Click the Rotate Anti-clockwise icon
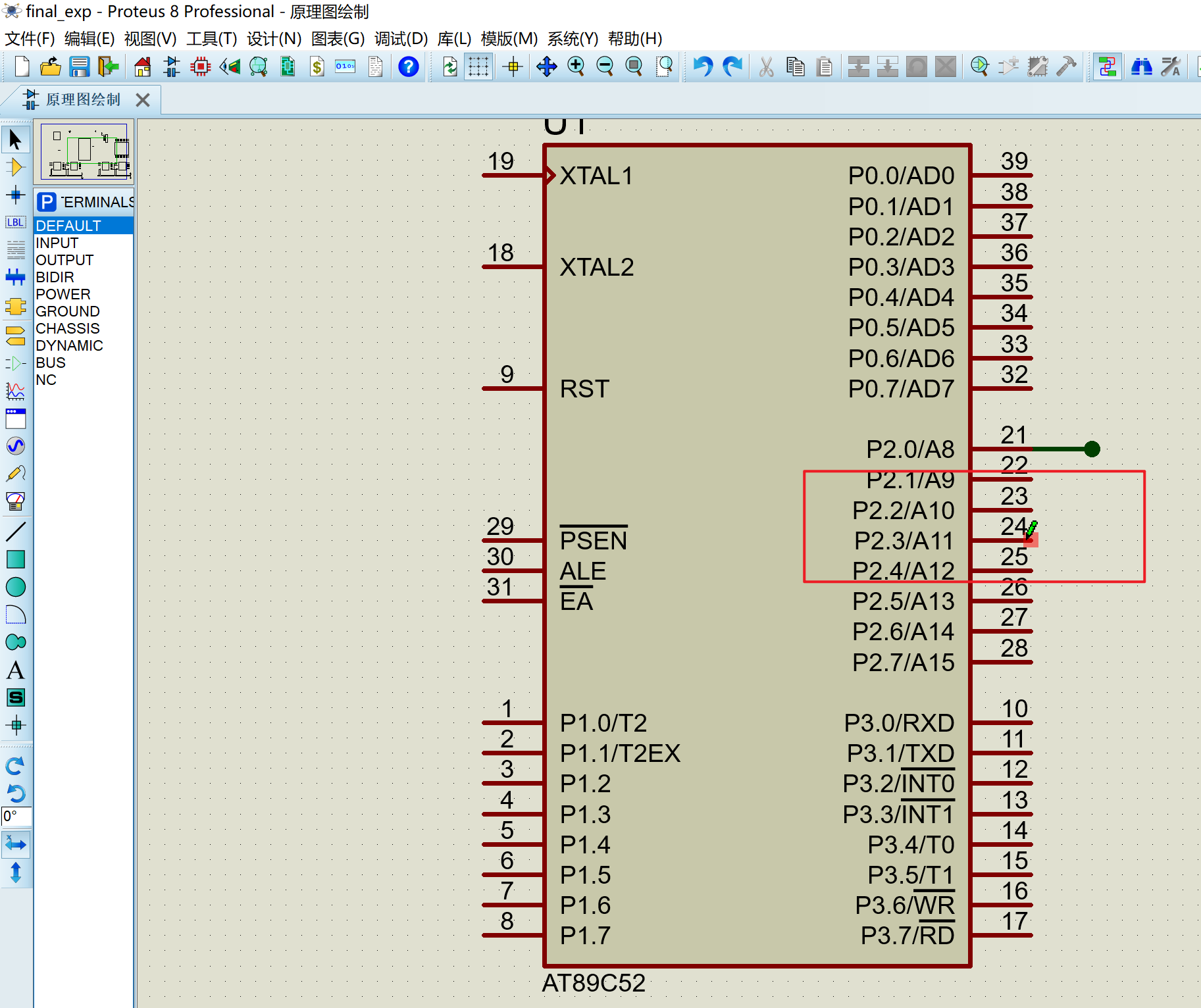1201x1008 pixels. tap(16, 794)
